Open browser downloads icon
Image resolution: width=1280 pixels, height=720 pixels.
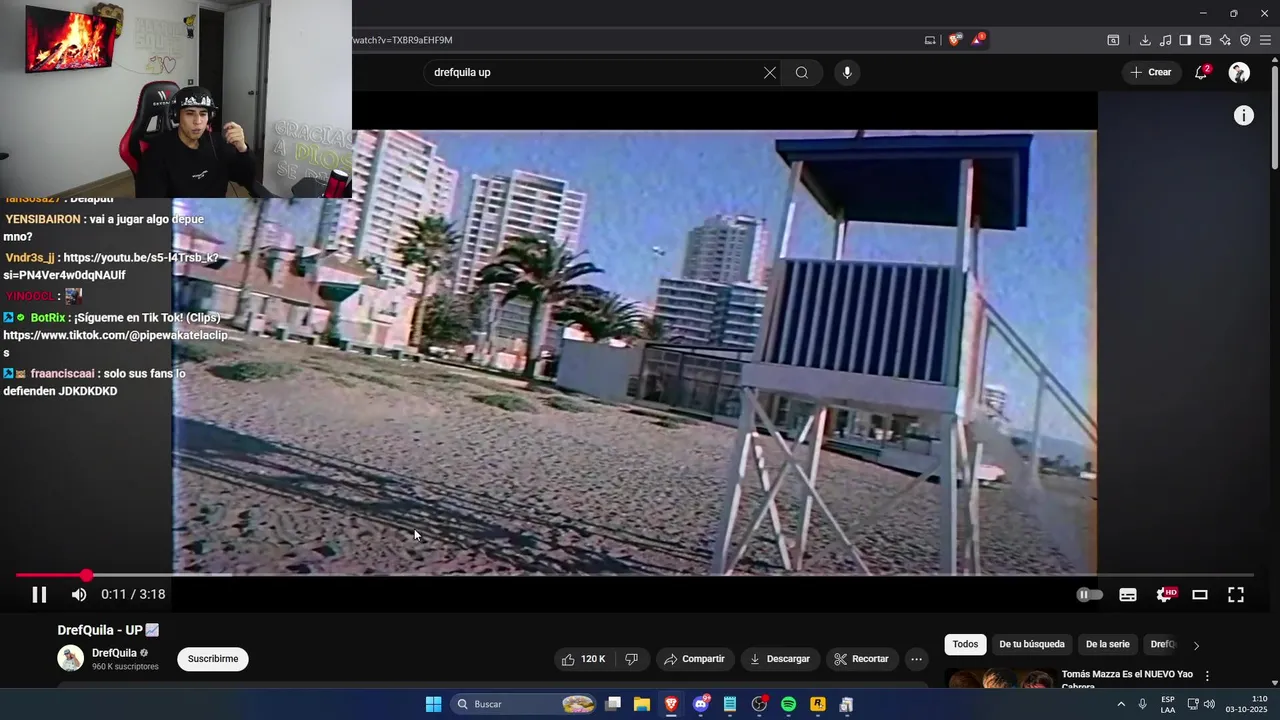click(x=1145, y=40)
